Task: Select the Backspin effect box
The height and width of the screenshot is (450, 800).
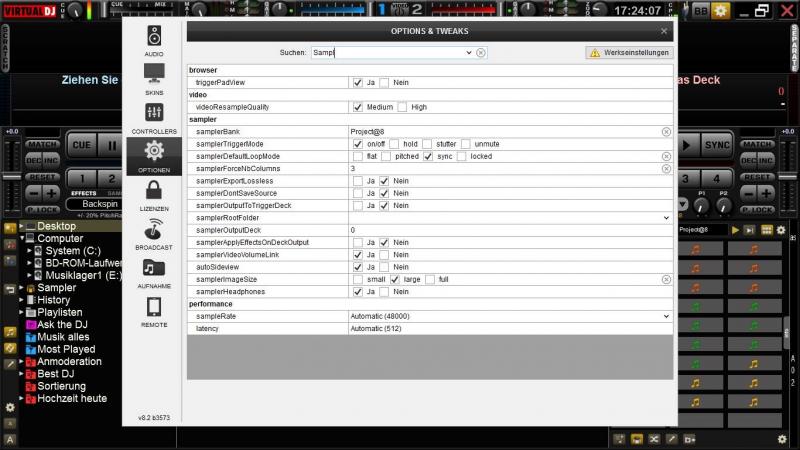Action: point(95,204)
